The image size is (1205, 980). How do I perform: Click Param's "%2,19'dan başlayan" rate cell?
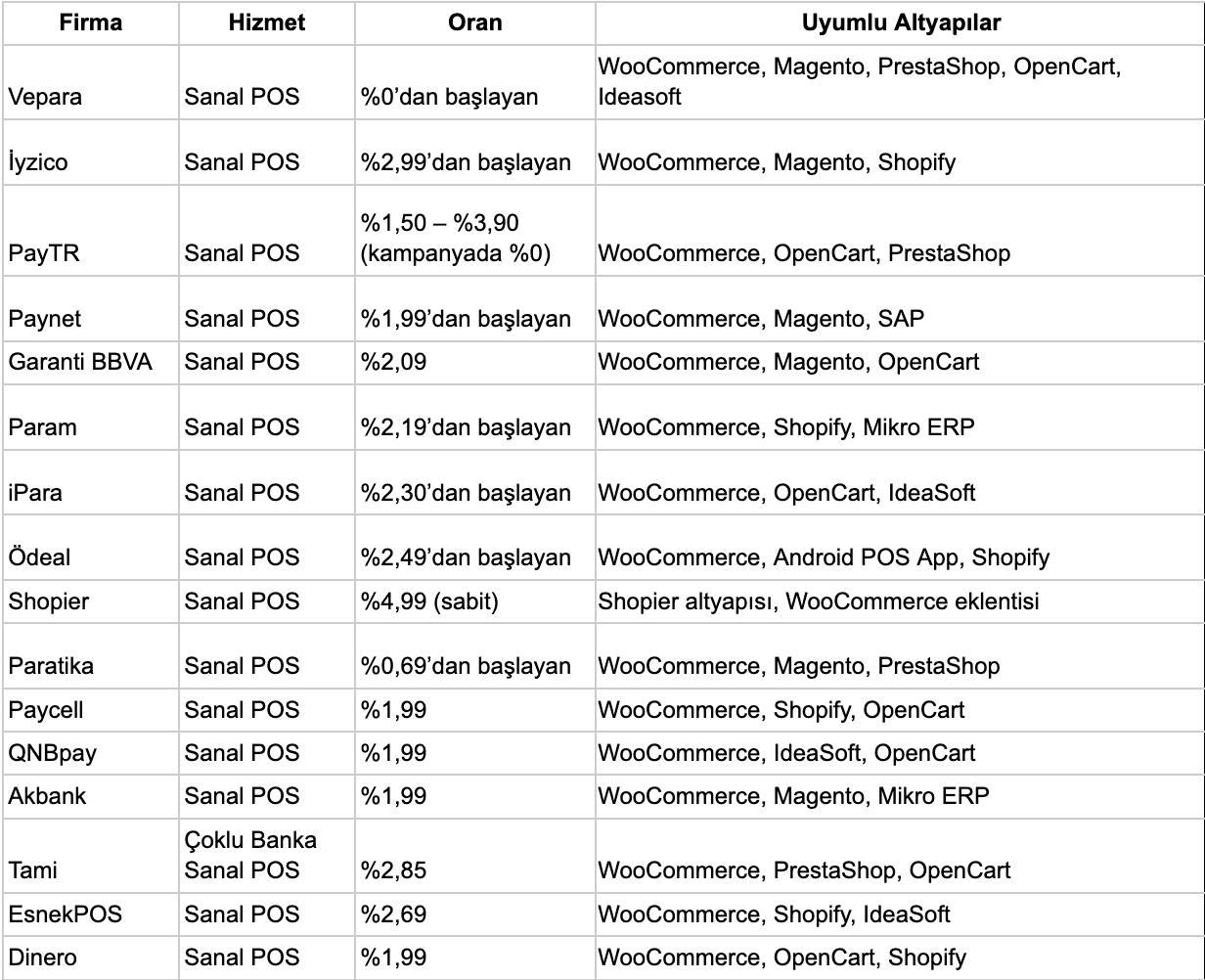click(466, 427)
